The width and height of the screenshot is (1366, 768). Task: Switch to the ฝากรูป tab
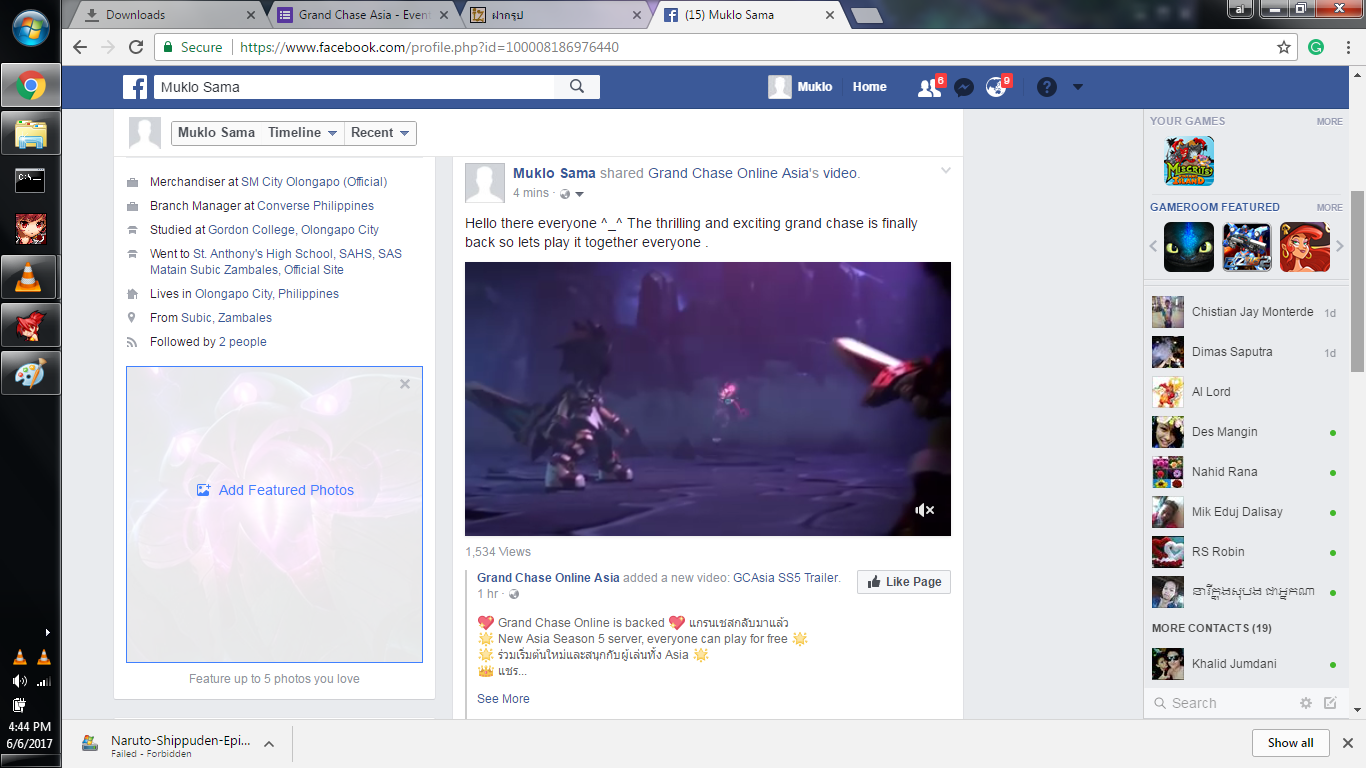coord(556,15)
